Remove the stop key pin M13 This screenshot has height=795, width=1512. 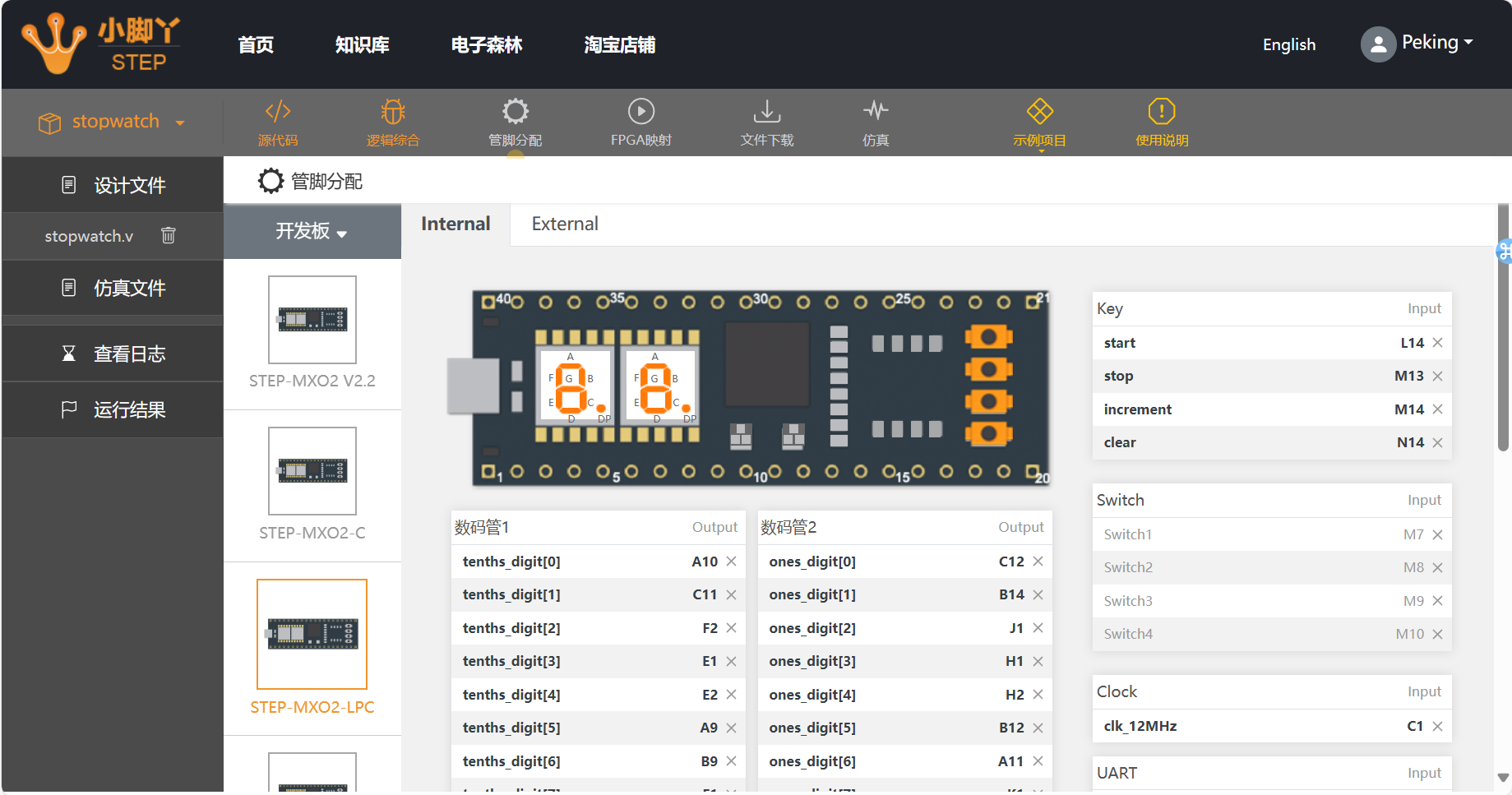[1437, 376]
